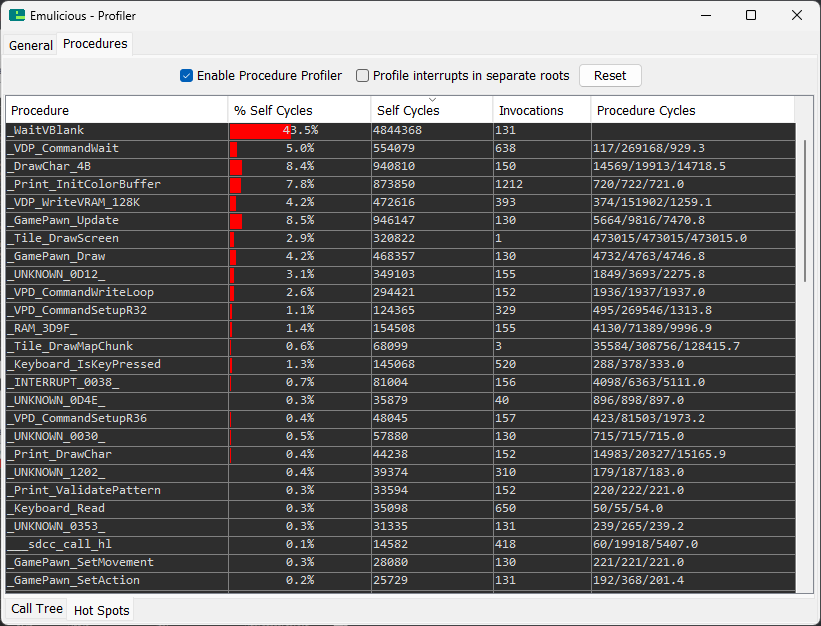Sort by Invocations column header

pyautogui.click(x=542, y=110)
